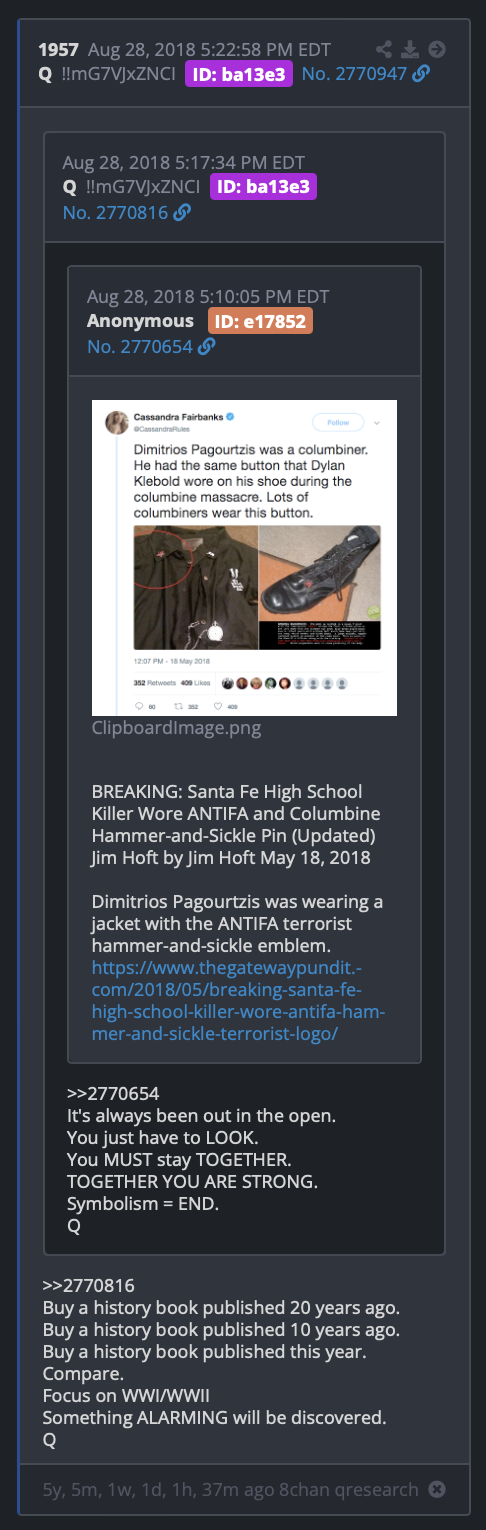
Task: Click the post number 1957
Action: [x=58, y=49]
